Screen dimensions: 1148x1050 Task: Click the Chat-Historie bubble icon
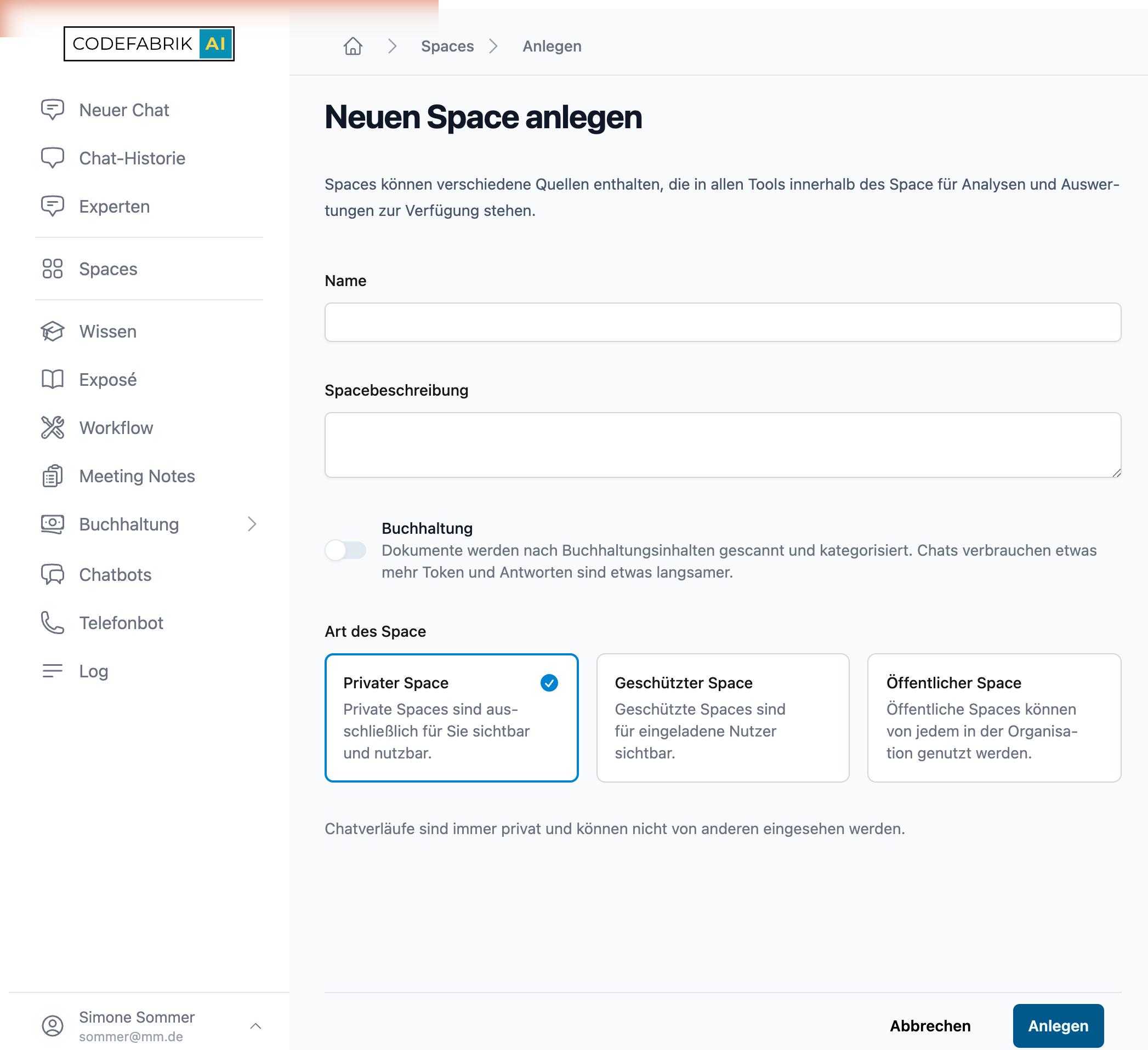coord(53,158)
